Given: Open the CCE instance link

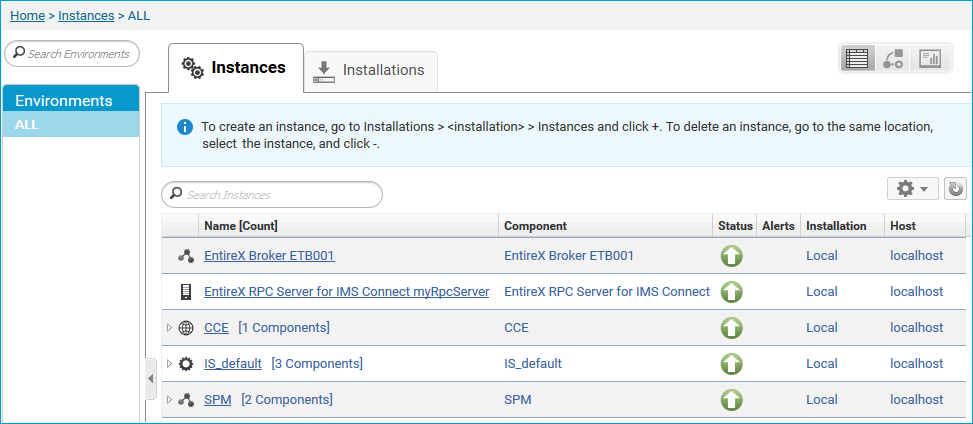Looking at the screenshot, I should pyautogui.click(x=217, y=328).
